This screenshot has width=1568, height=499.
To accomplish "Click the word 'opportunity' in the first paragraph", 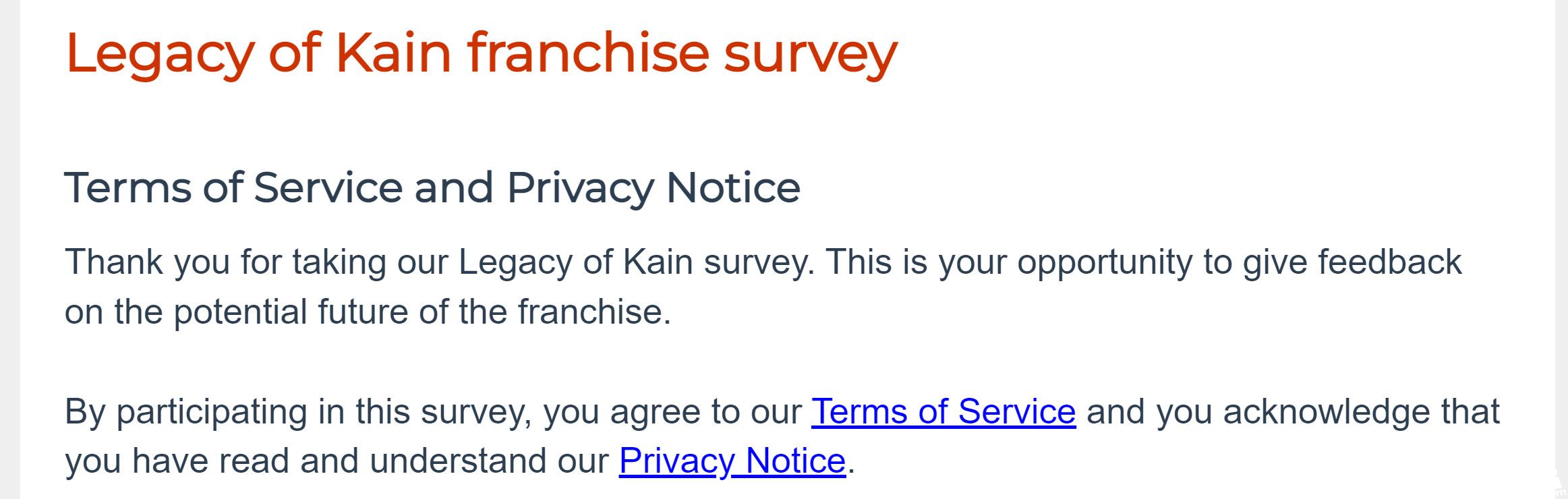I will coord(1105,262).
